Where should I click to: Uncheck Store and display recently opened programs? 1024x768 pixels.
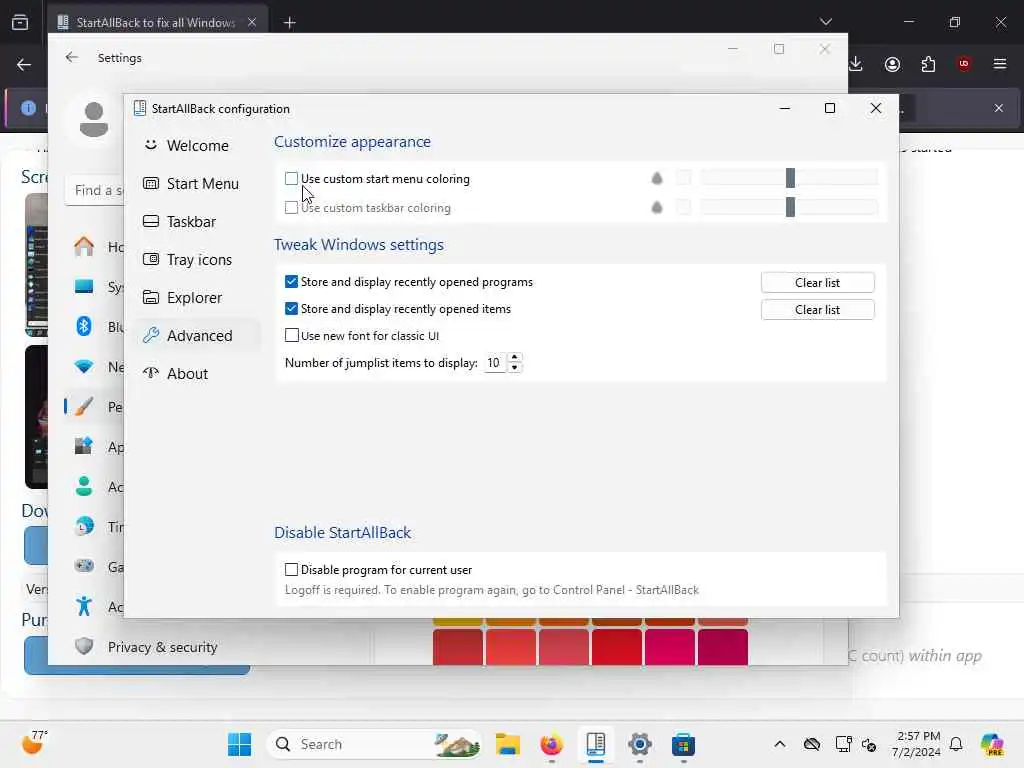pyautogui.click(x=291, y=281)
